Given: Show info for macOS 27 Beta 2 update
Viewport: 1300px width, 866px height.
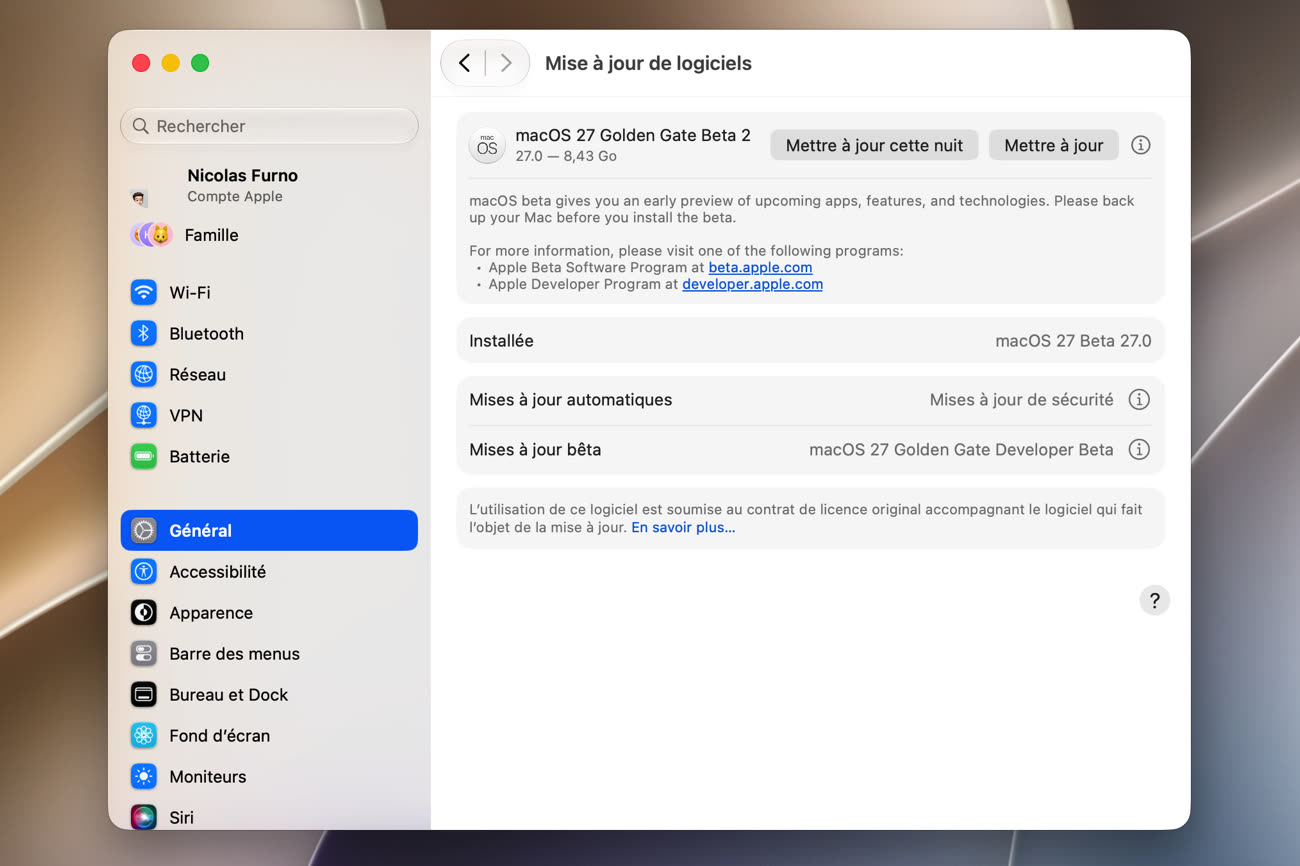Looking at the screenshot, I should [1140, 145].
